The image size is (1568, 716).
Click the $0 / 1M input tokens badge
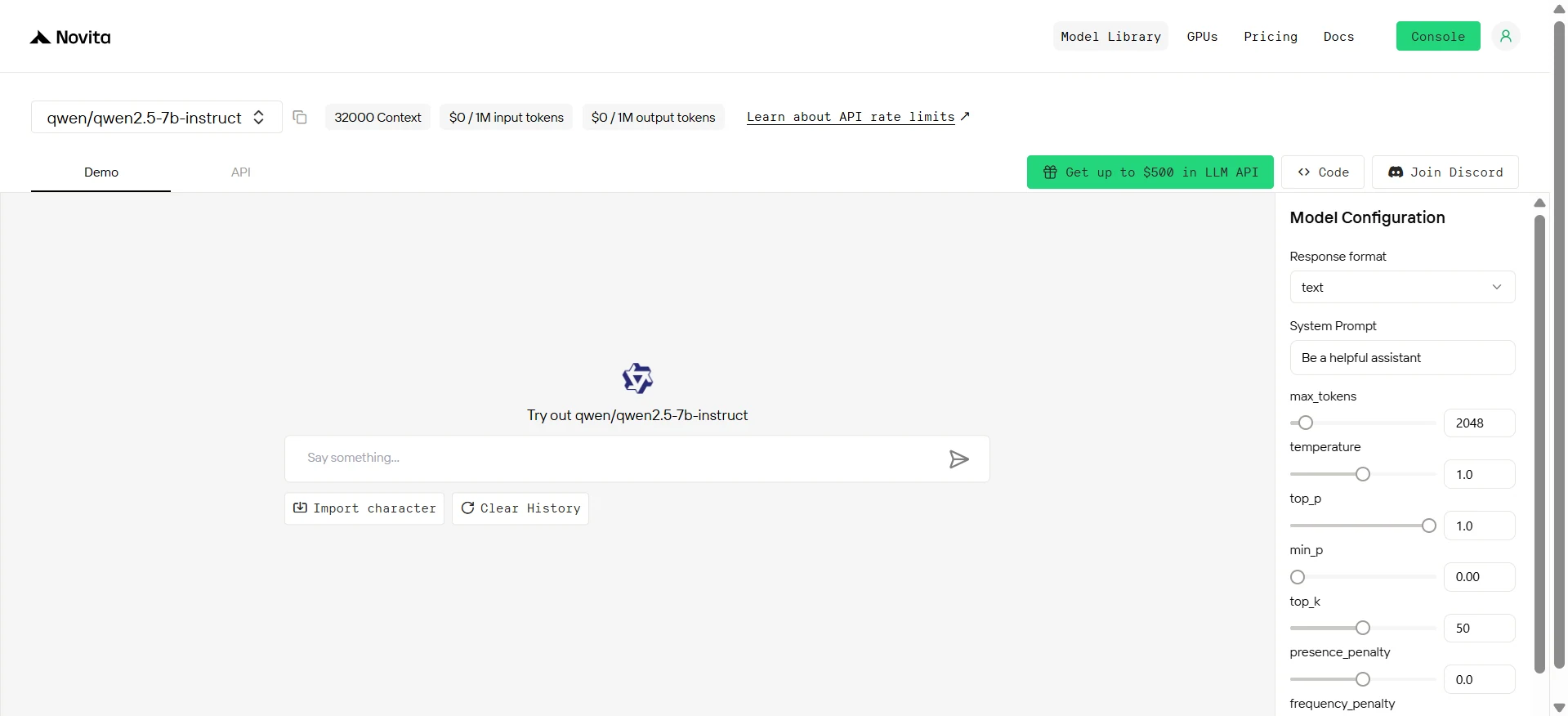(x=507, y=117)
